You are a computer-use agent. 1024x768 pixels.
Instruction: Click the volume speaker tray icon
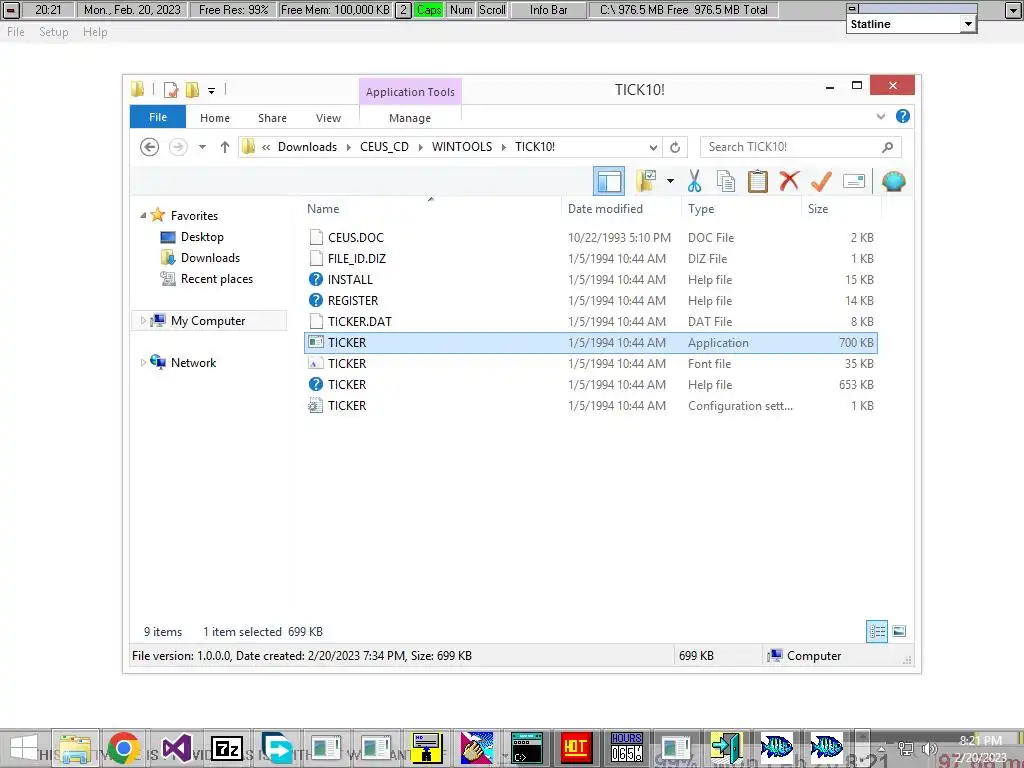click(929, 748)
